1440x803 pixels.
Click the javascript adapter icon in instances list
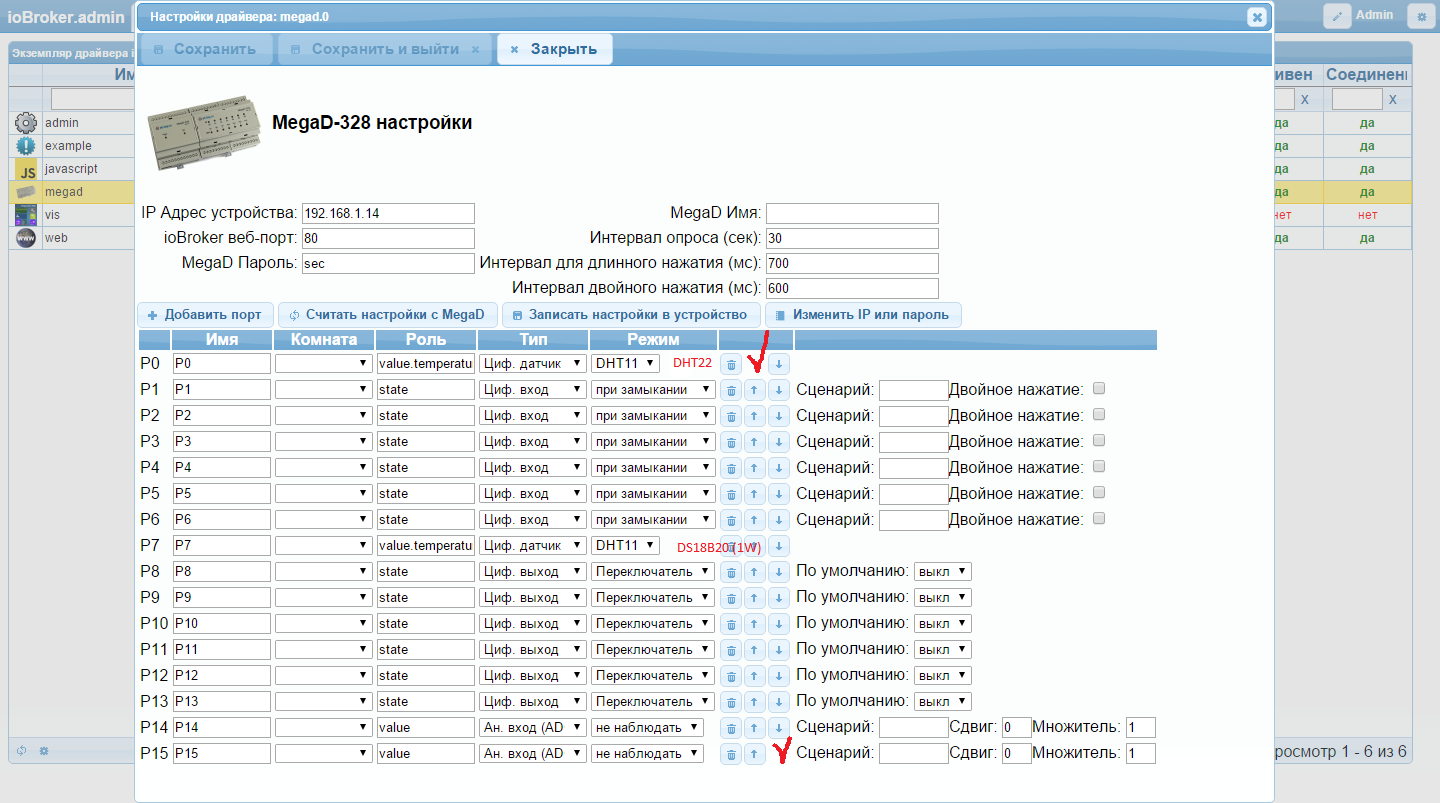(x=26, y=169)
